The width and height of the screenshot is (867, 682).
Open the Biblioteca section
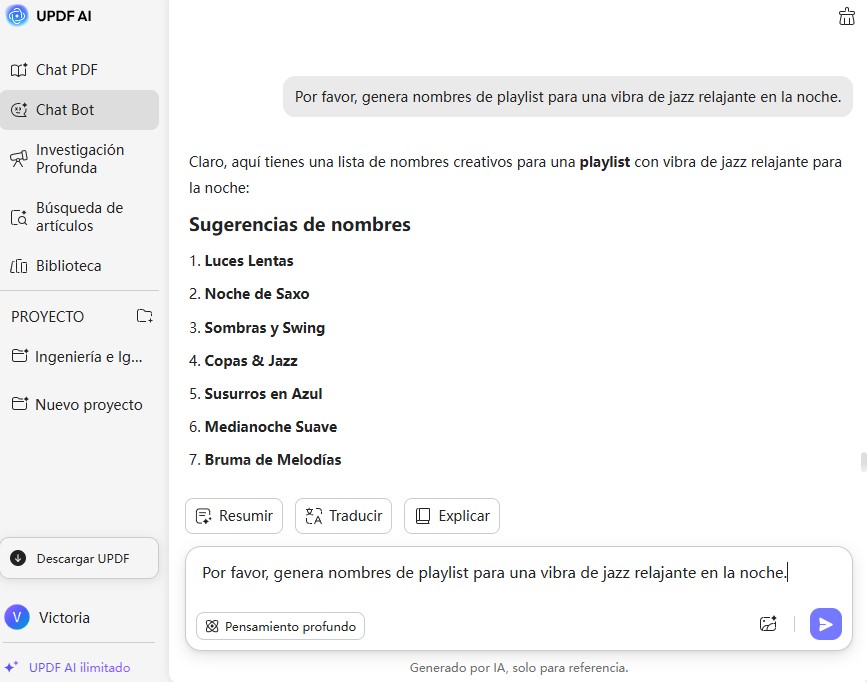pos(68,266)
